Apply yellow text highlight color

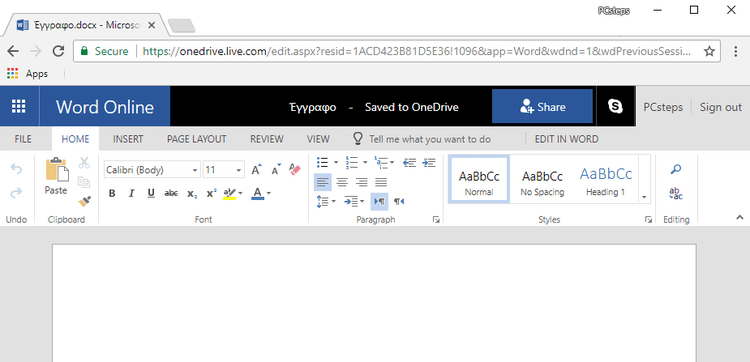click(x=230, y=193)
